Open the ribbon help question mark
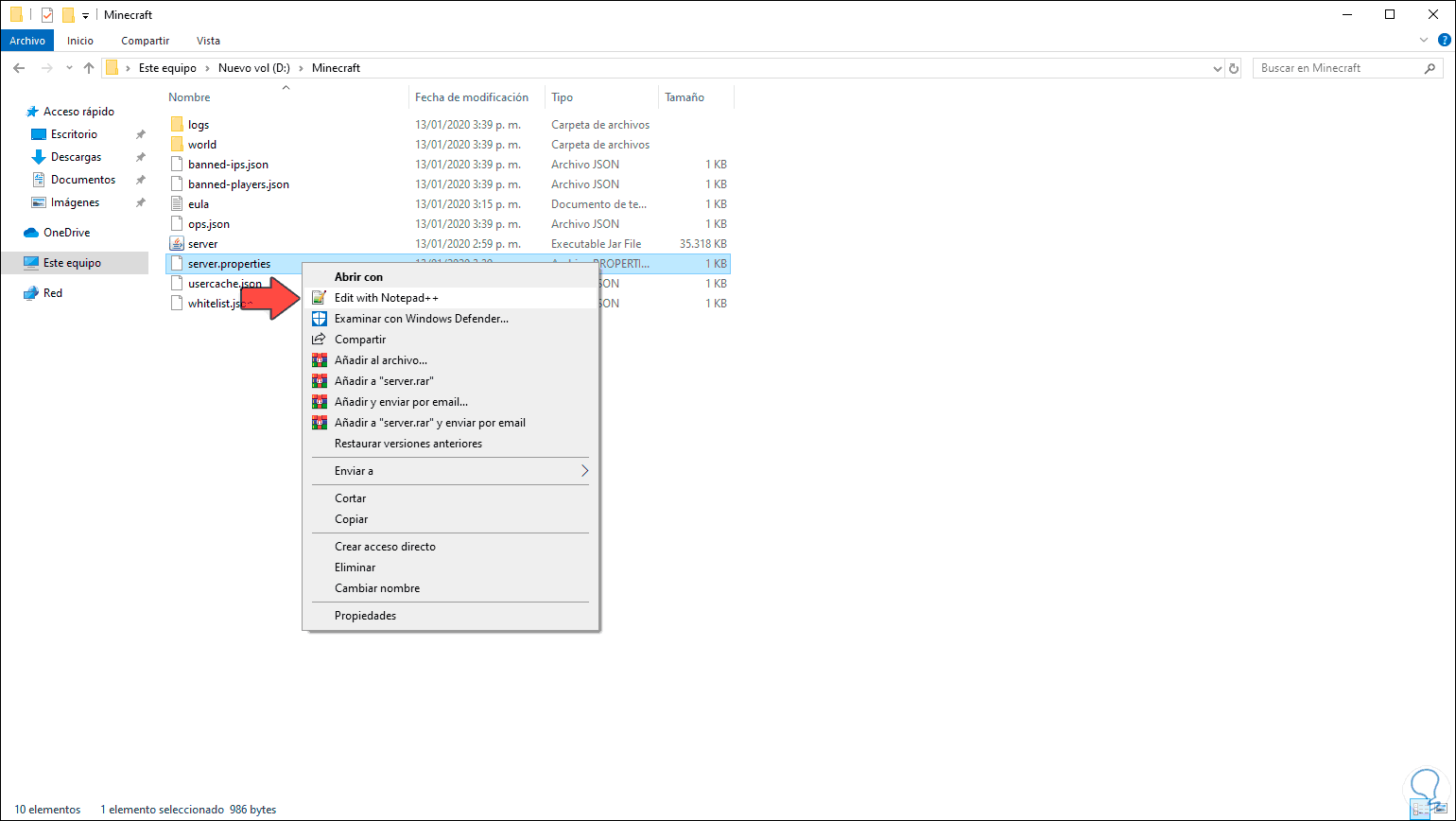 pyautogui.click(x=1443, y=41)
